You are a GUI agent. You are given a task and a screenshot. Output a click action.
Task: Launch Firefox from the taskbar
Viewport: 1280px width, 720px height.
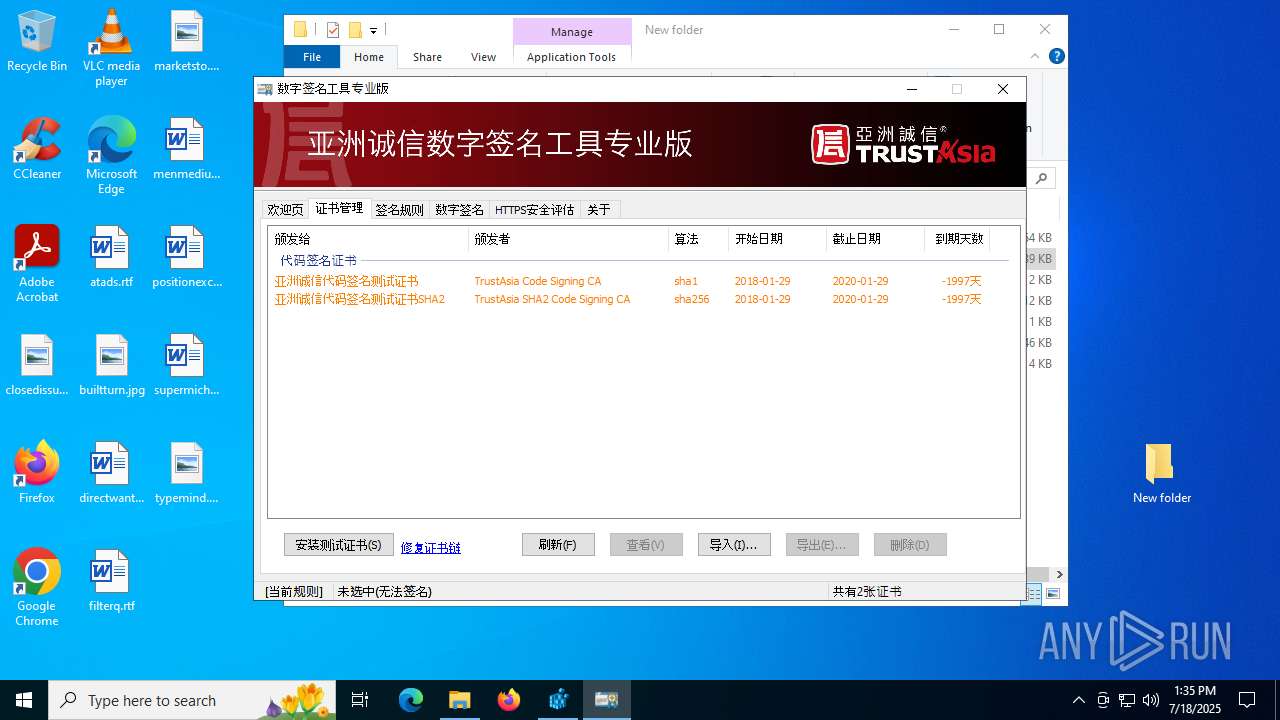click(508, 700)
